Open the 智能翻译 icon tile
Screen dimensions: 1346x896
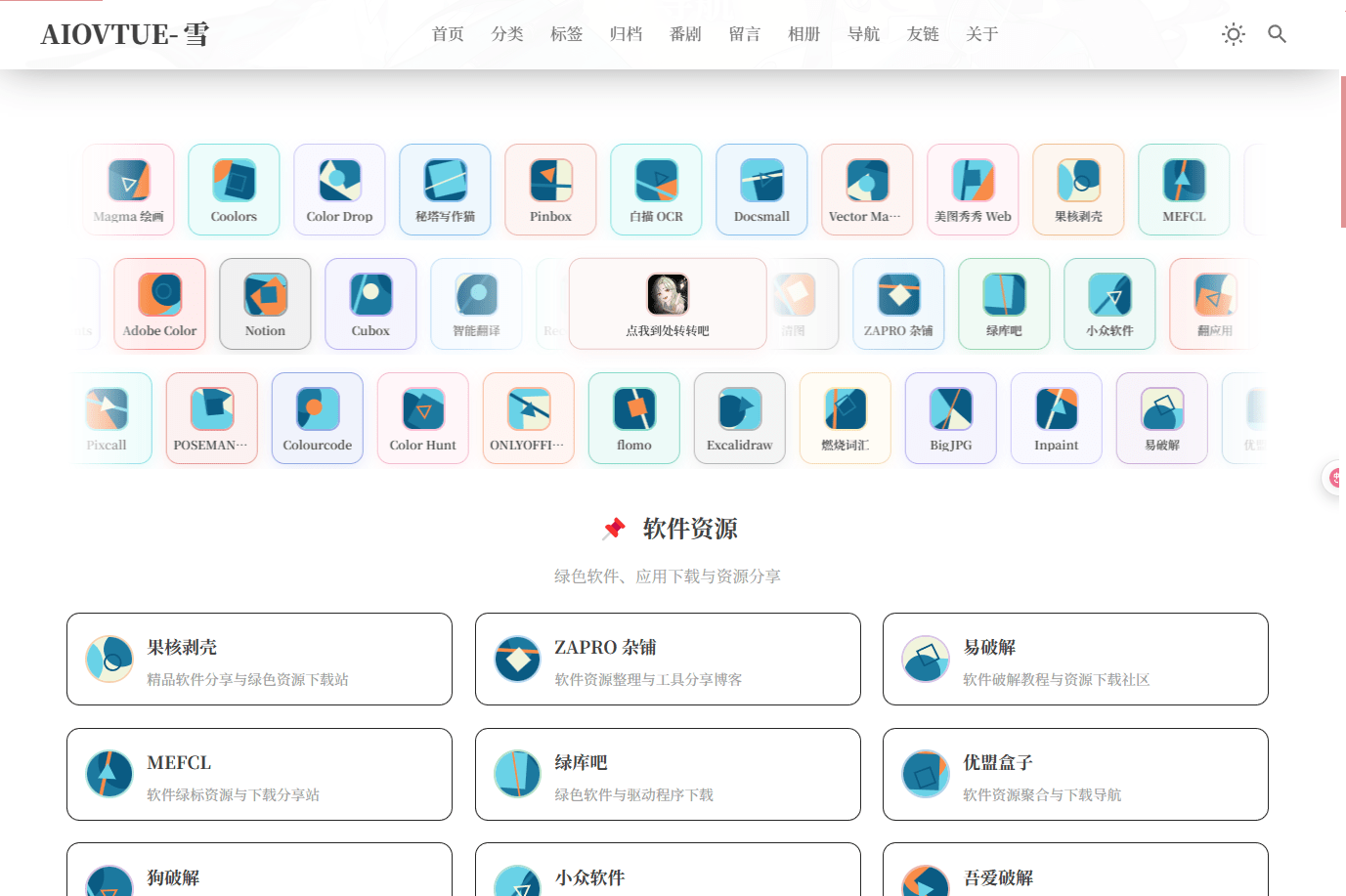click(476, 304)
